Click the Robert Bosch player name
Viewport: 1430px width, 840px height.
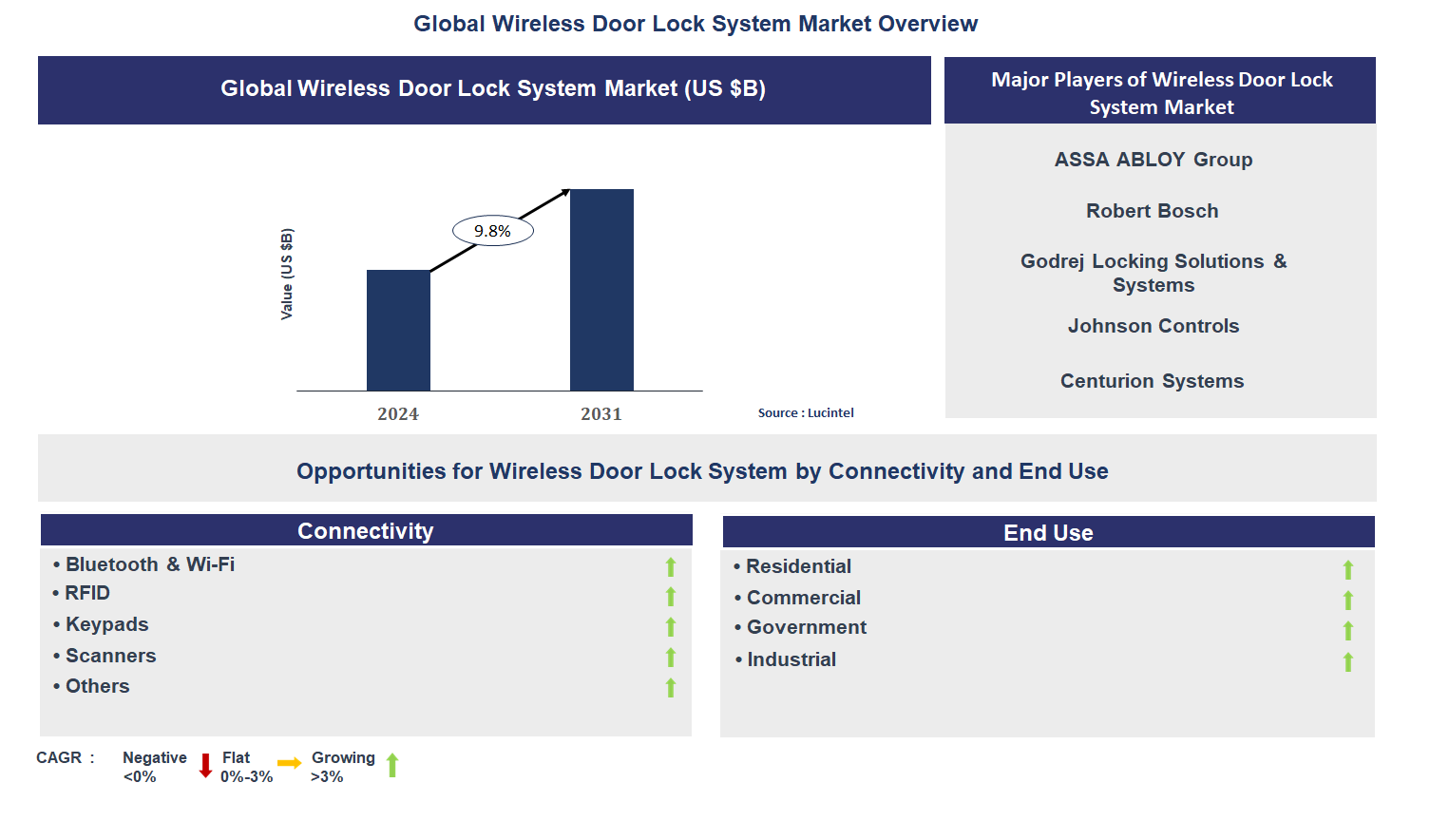tap(1152, 211)
